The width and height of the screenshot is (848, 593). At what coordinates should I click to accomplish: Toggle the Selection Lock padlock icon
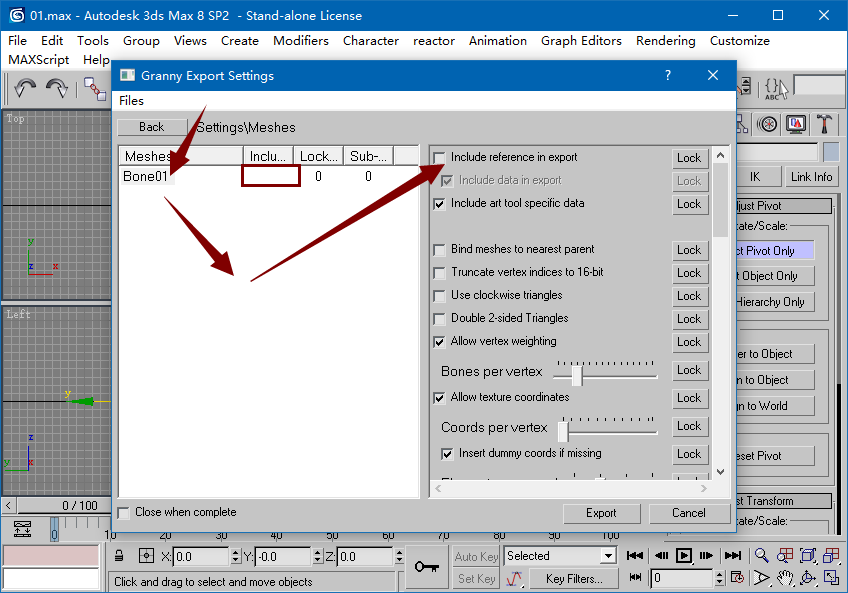pos(120,556)
